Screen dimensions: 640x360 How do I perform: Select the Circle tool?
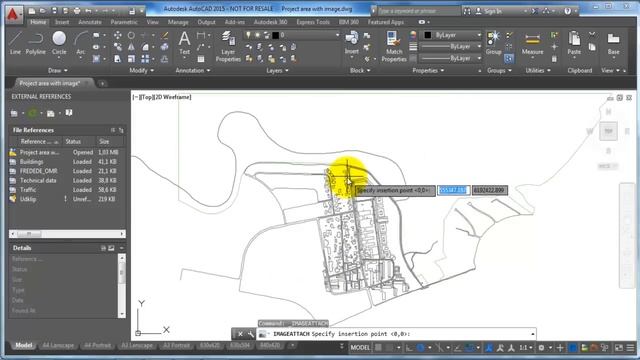pos(59,43)
